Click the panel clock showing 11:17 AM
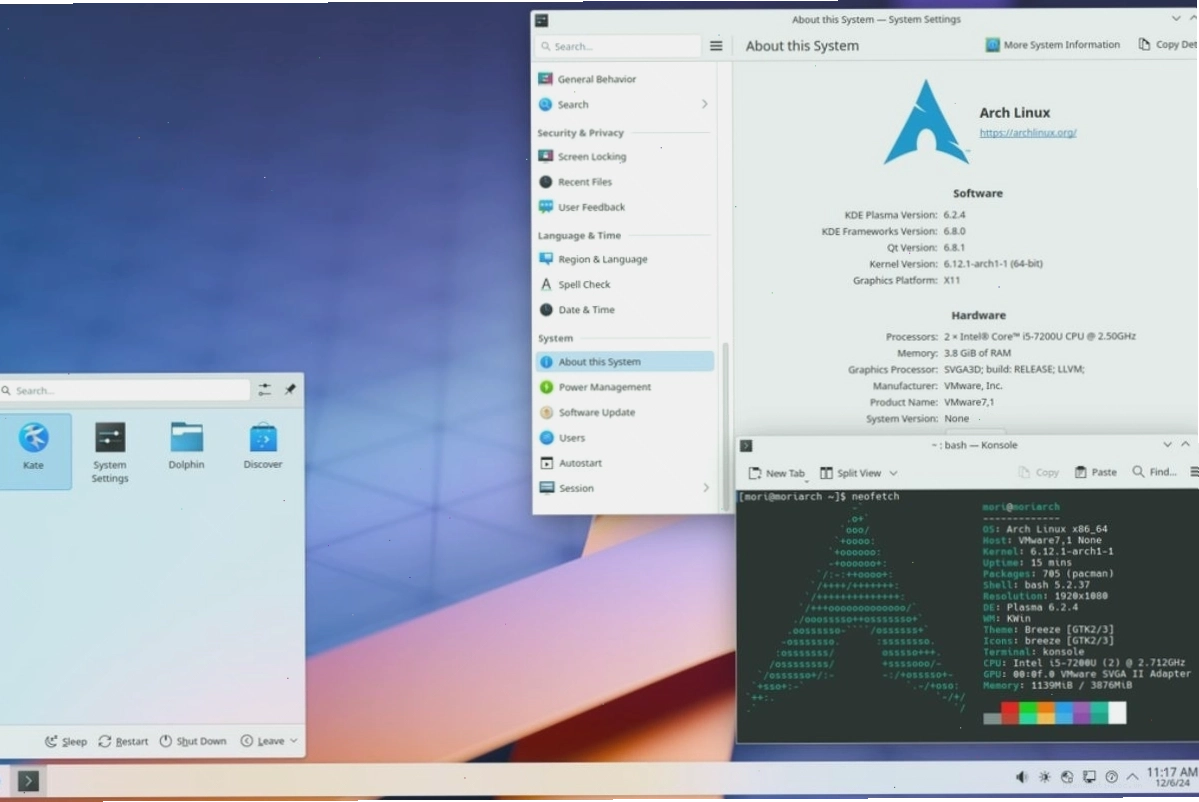This screenshot has width=1199, height=802. pos(1171,777)
